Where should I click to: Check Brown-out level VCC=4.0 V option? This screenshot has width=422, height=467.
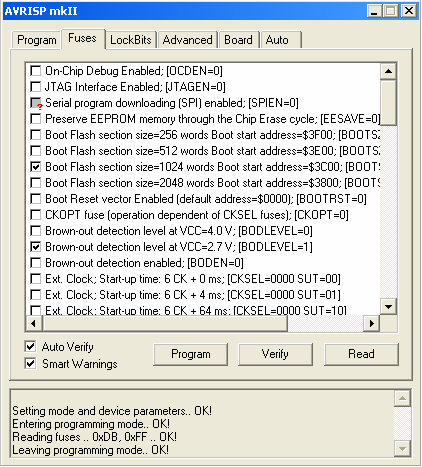pos(36,231)
